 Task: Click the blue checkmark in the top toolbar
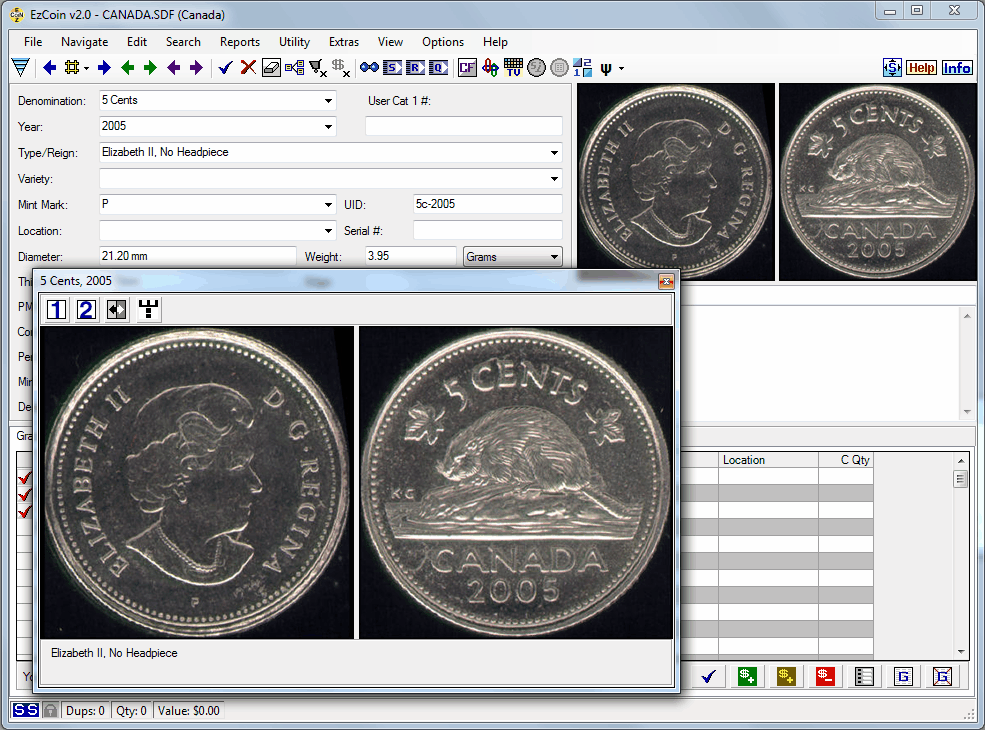click(x=226, y=68)
